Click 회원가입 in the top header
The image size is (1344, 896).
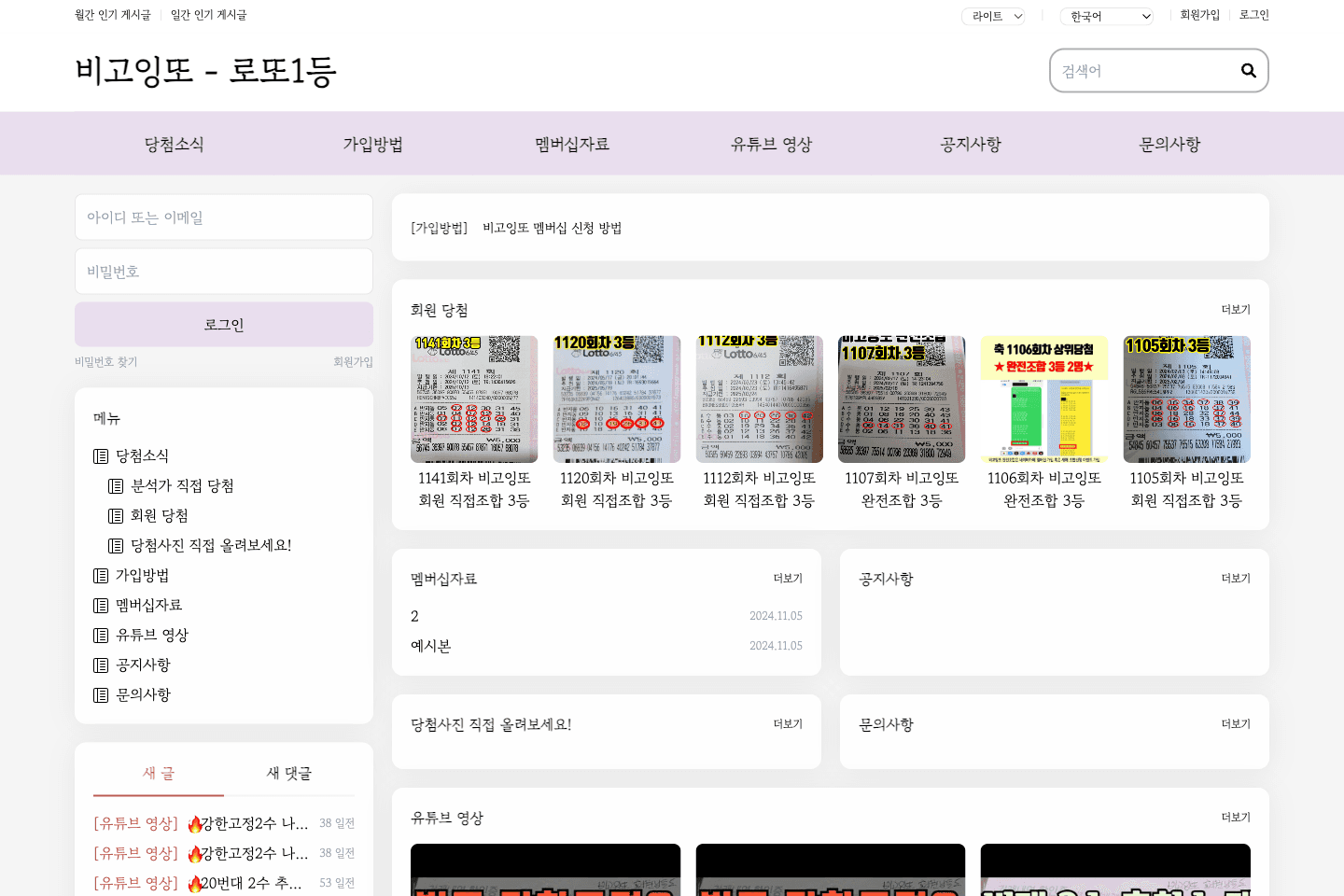(x=1199, y=14)
